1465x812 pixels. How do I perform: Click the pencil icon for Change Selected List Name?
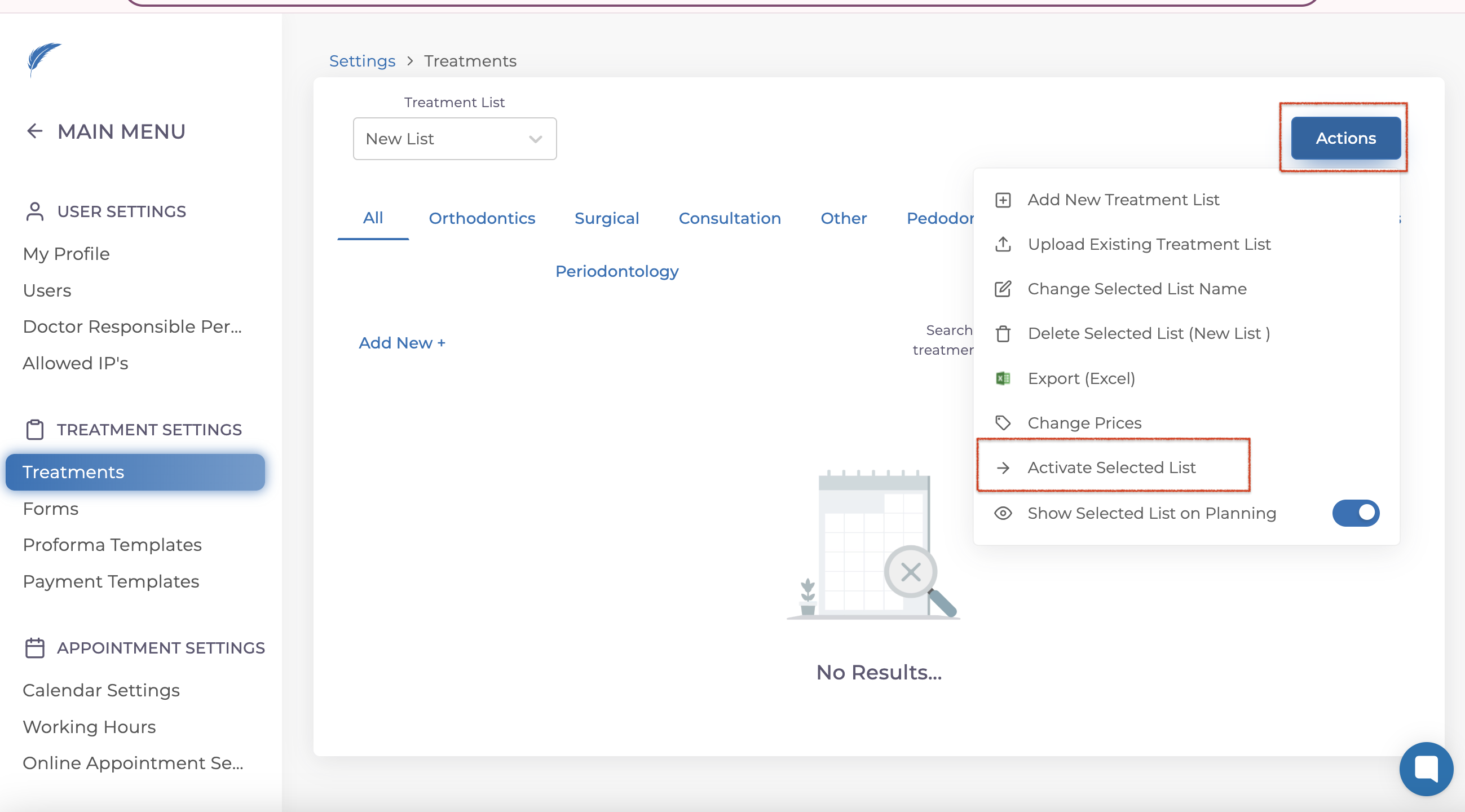[x=1003, y=289]
